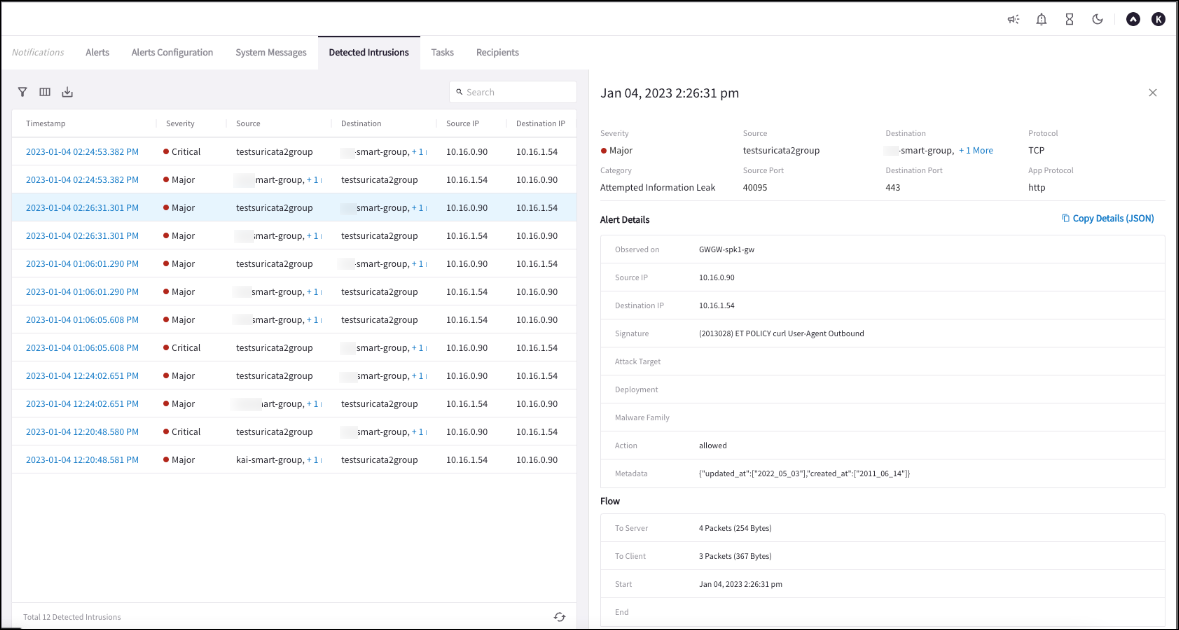Image resolution: width=1179 pixels, height=630 pixels.
Task: Toggle dark mode with the moon icon
Action: pyautogui.click(x=1097, y=19)
